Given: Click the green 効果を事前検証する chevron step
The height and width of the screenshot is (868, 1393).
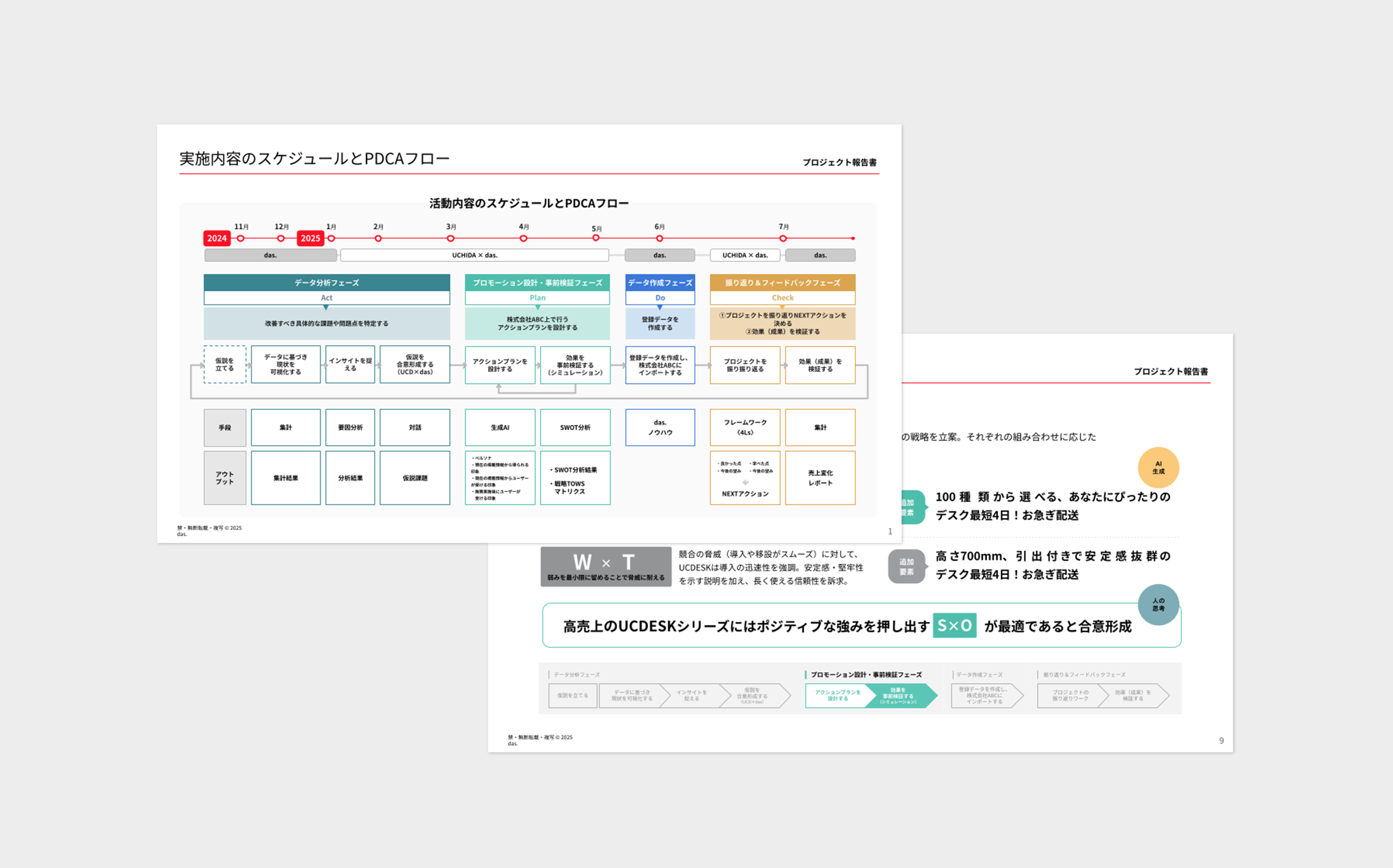Looking at the screenshot, I should [x=899, y=695].
